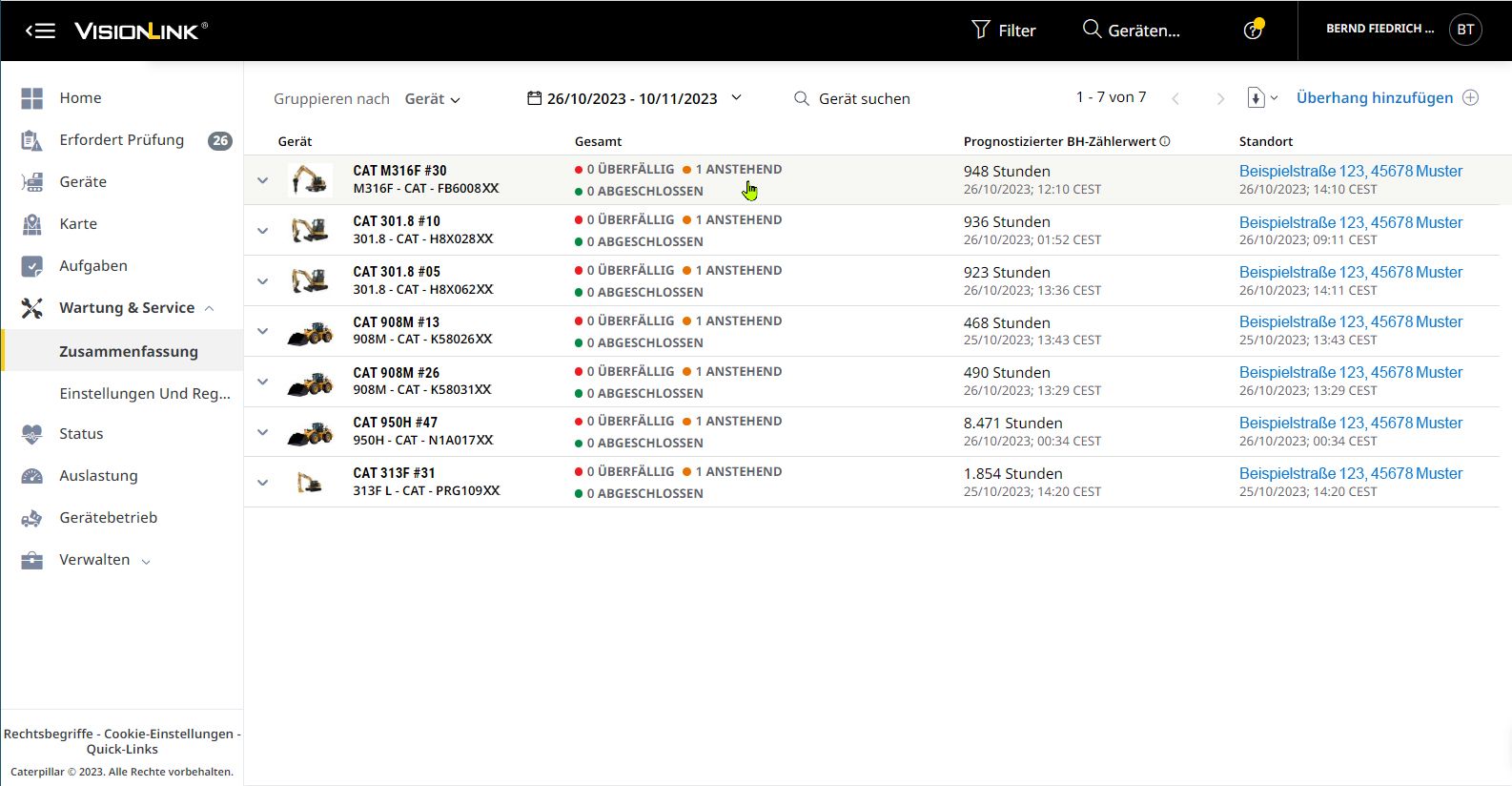Expand the CAT 908M #13 row
Viewport: 1512px width, 786px height.
point(263,331)
